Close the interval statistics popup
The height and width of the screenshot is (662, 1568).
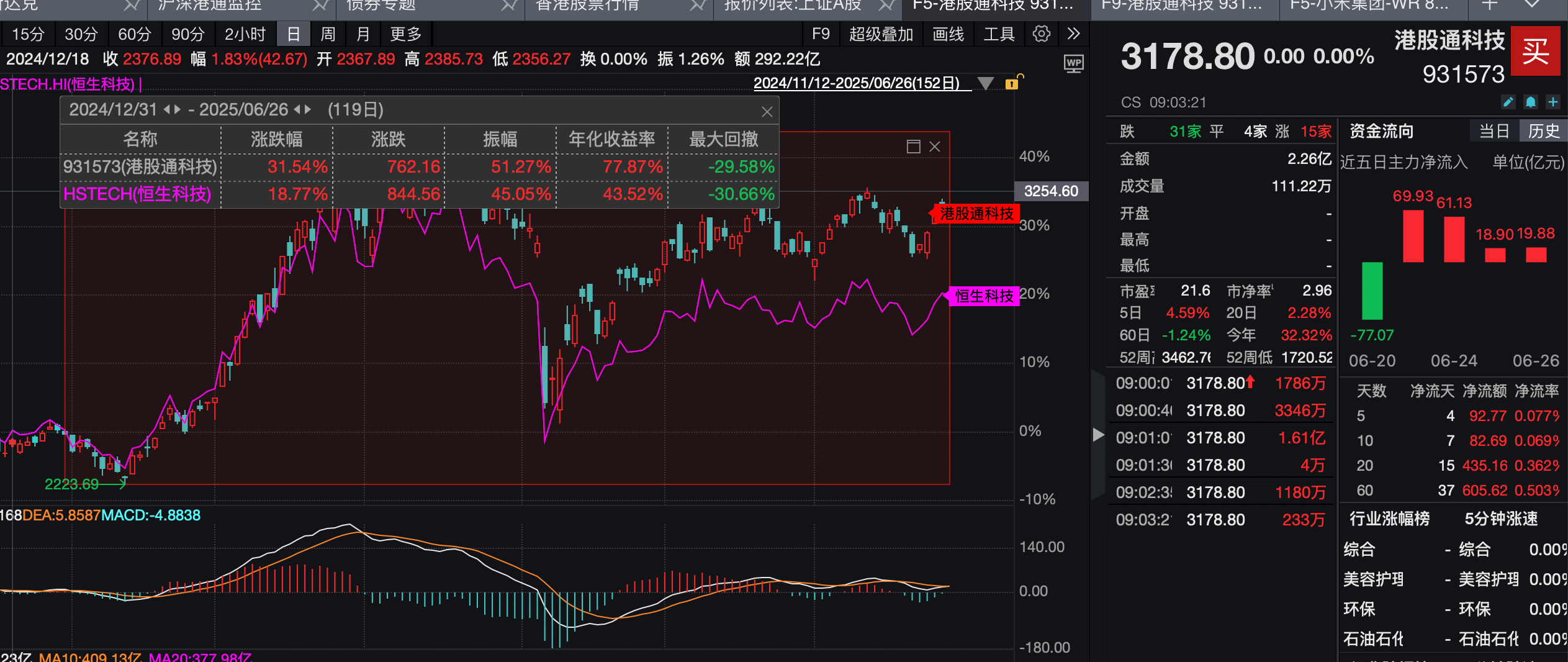768,112
